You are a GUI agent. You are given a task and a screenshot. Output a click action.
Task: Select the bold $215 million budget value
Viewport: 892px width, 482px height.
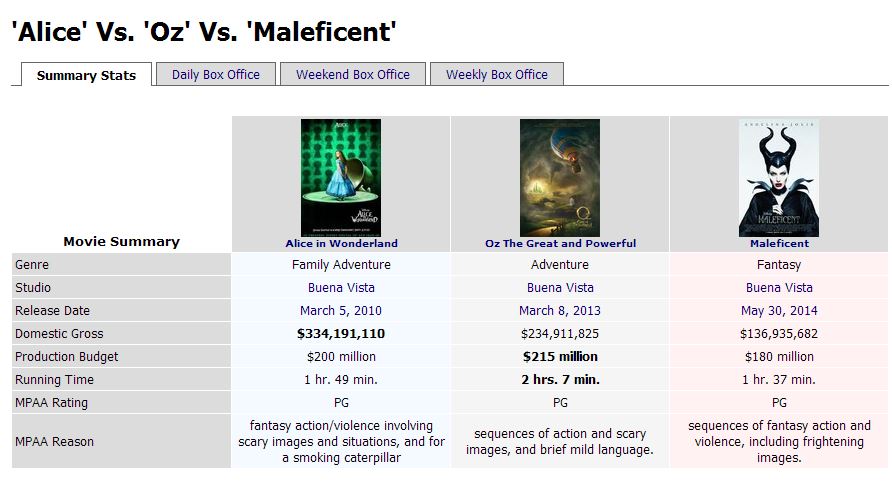pyautogui.click(x=560, y=357)
